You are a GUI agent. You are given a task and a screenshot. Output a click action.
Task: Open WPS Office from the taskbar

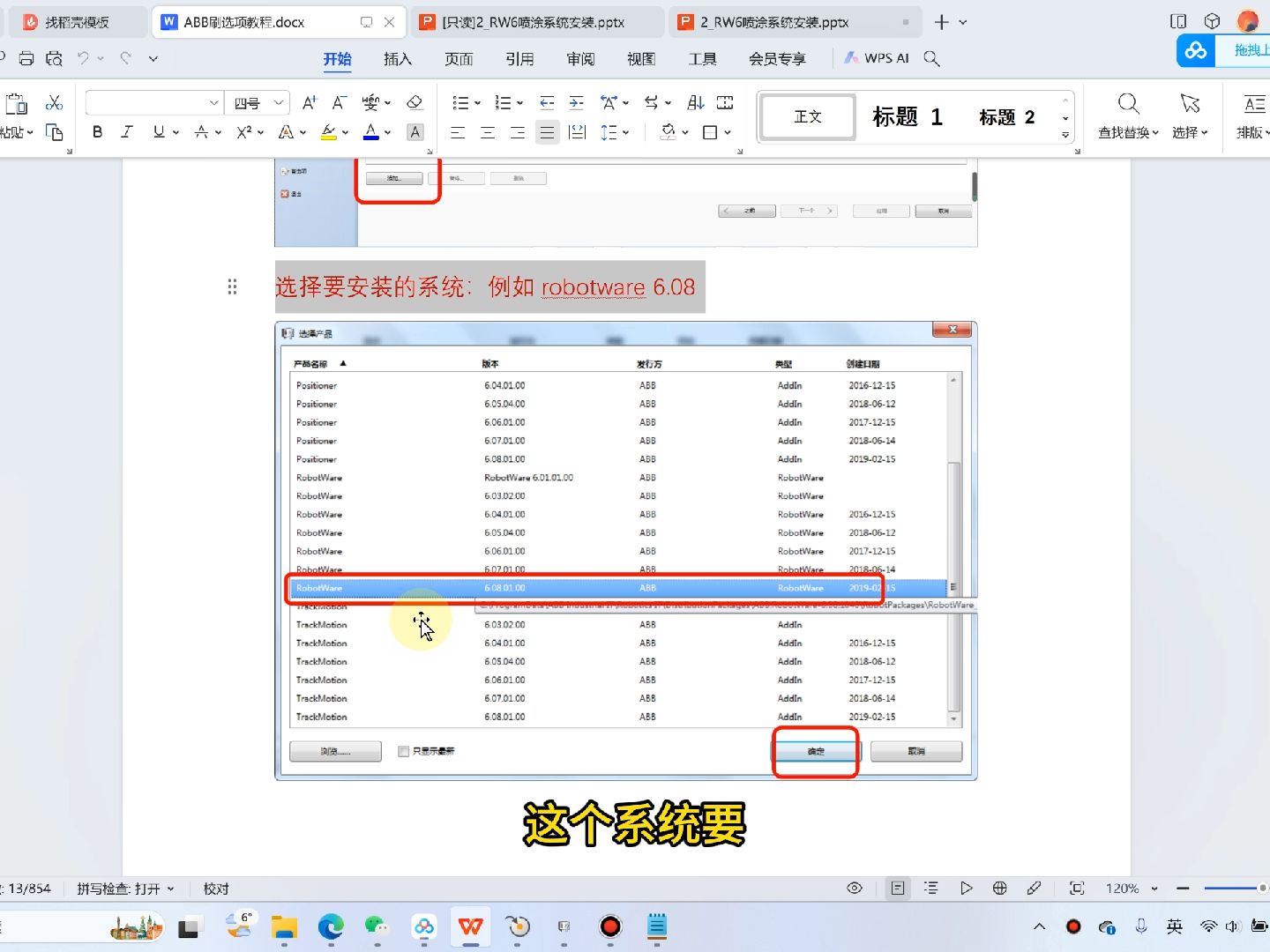(x=471, y=926)
